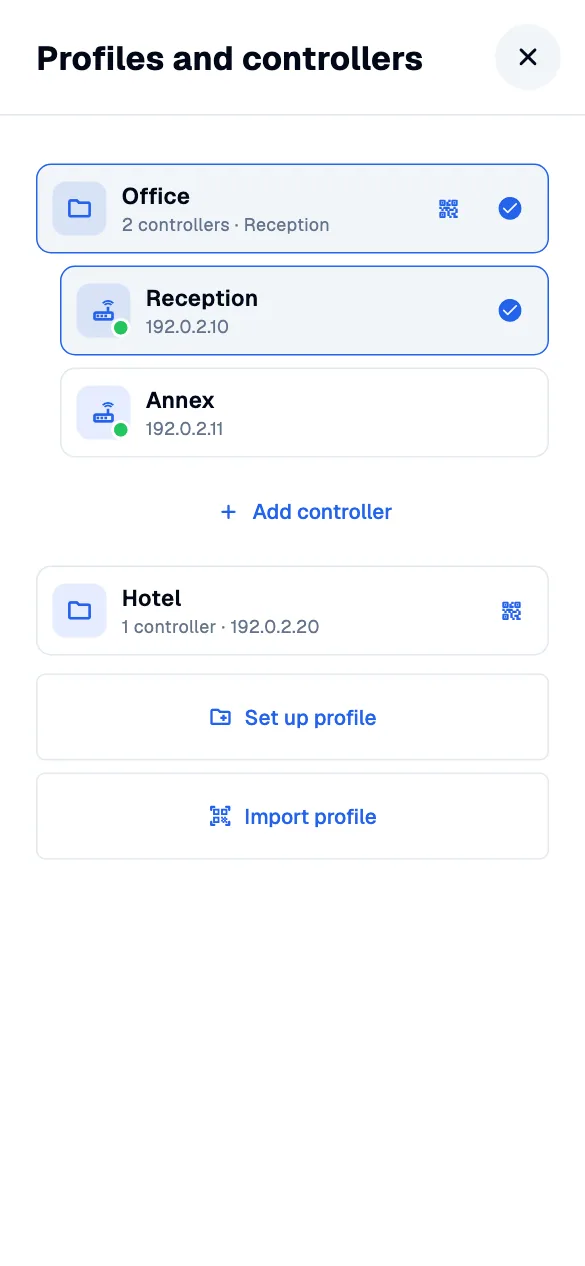Expand the Hotel profile
The image size is (585, 1266).
pyautogui.click(x=292, y=611)
